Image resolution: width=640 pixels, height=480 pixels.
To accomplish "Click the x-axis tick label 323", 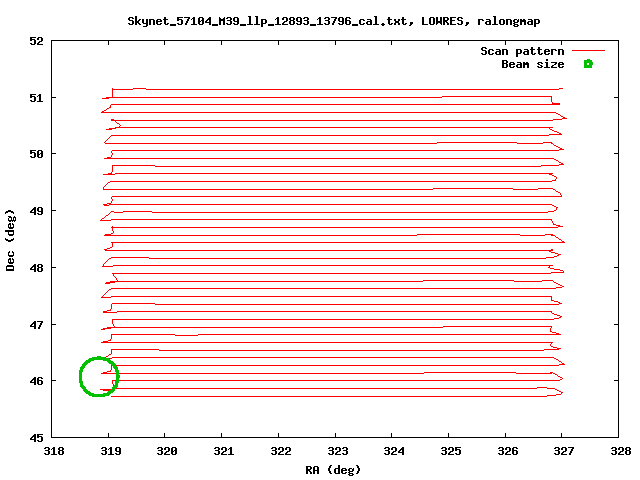I will pyautogui.click(x=338, y=451).
